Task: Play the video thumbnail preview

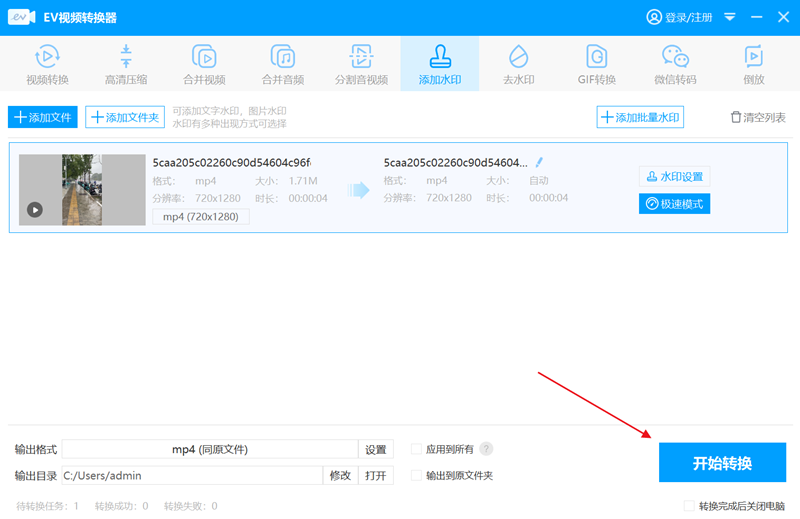Action: 35,210
